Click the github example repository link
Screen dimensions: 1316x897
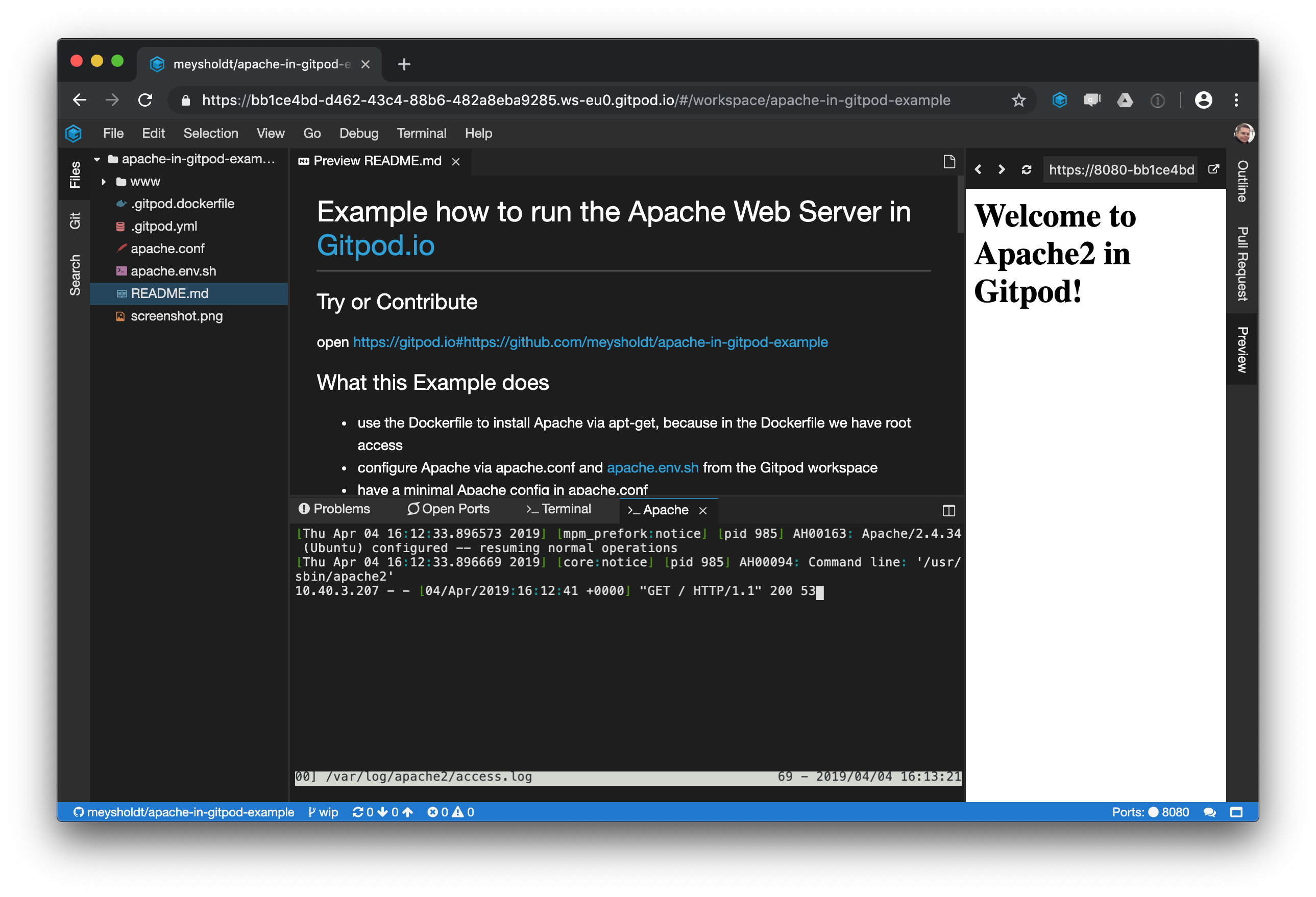point(589,342)
